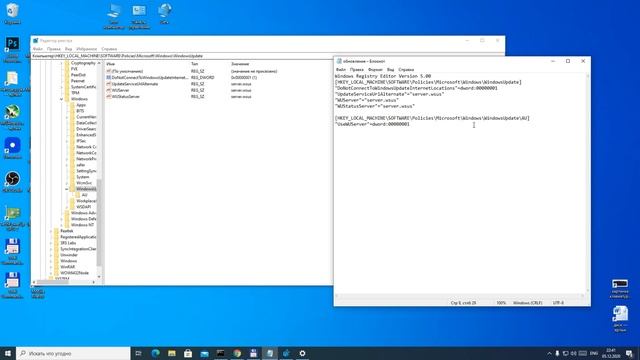Open the blue round app desktop shortcut

pyautogui.click(x=12, y=145)
